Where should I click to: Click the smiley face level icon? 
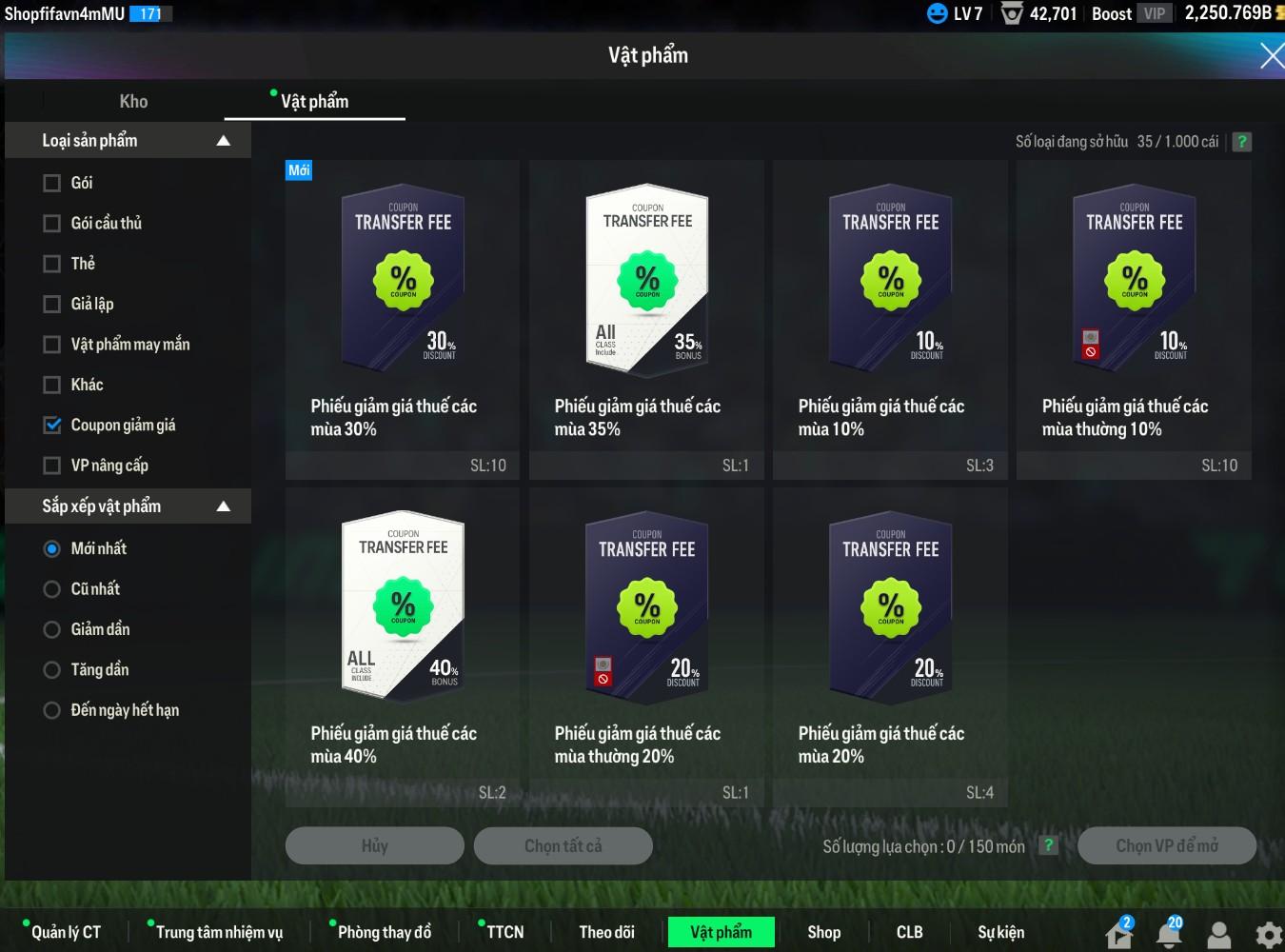938,13
